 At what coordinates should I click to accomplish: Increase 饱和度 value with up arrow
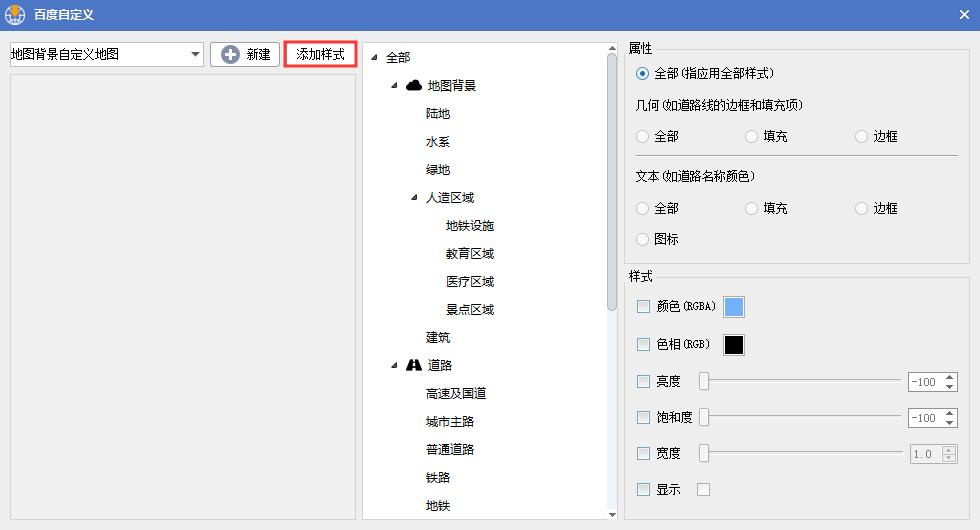[x=950, y=414]
